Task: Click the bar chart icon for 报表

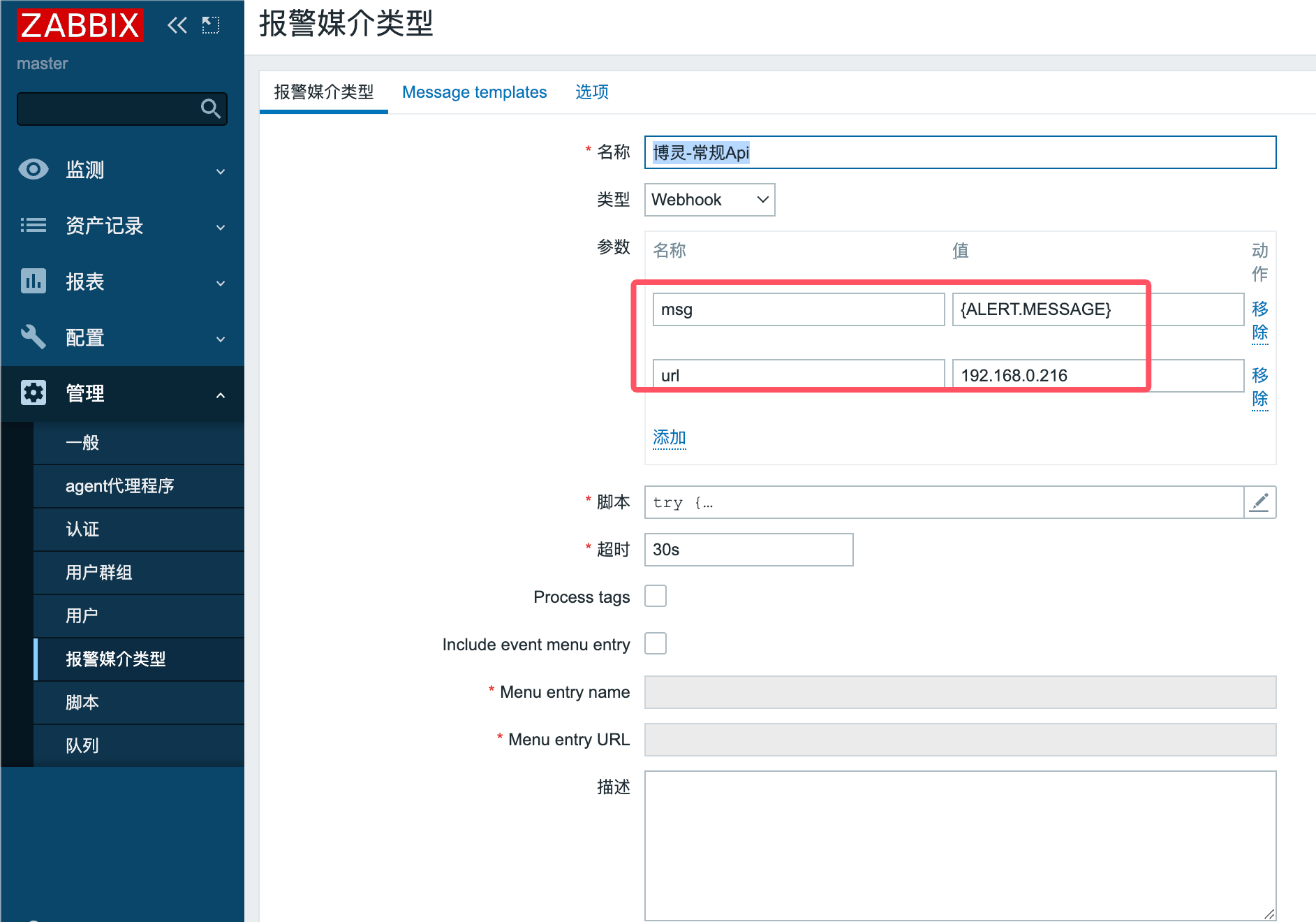Action: coord(33,281)
